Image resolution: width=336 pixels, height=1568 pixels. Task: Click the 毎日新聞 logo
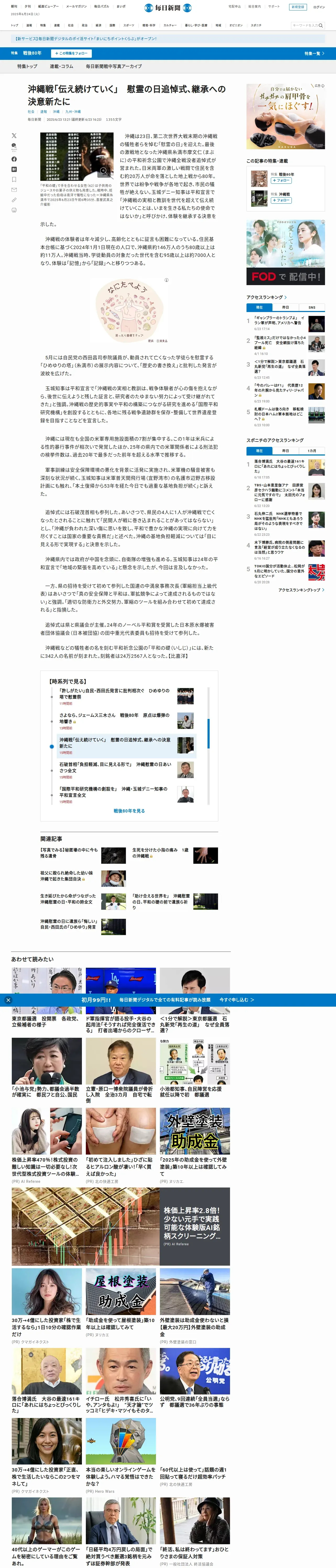(x=168, y=8)
